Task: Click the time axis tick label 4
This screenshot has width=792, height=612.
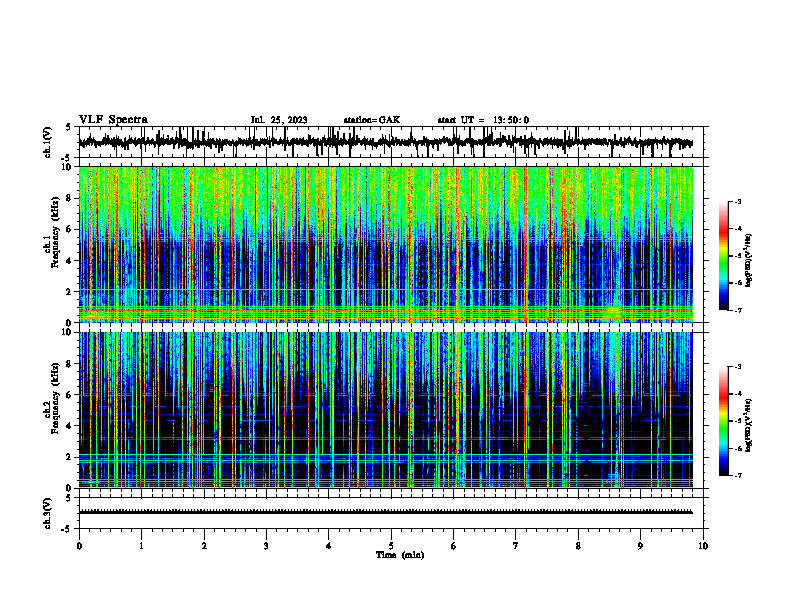Action: tap(328, 546)
